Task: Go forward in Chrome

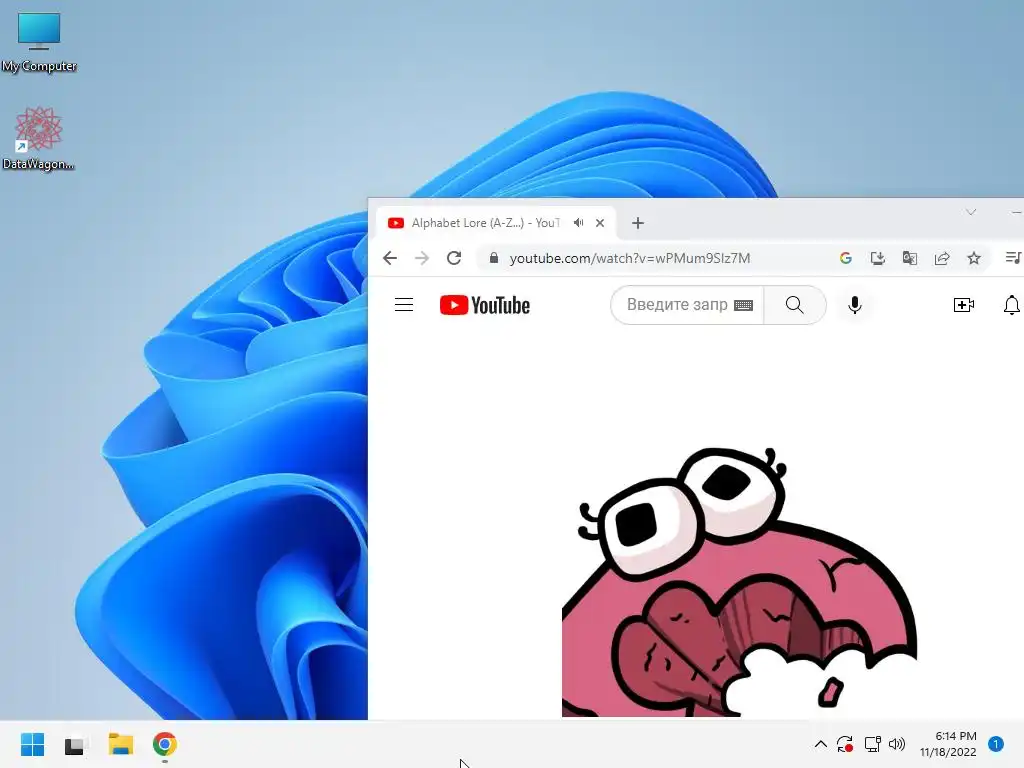Action: pyautogui.click(x=422, y=258)
